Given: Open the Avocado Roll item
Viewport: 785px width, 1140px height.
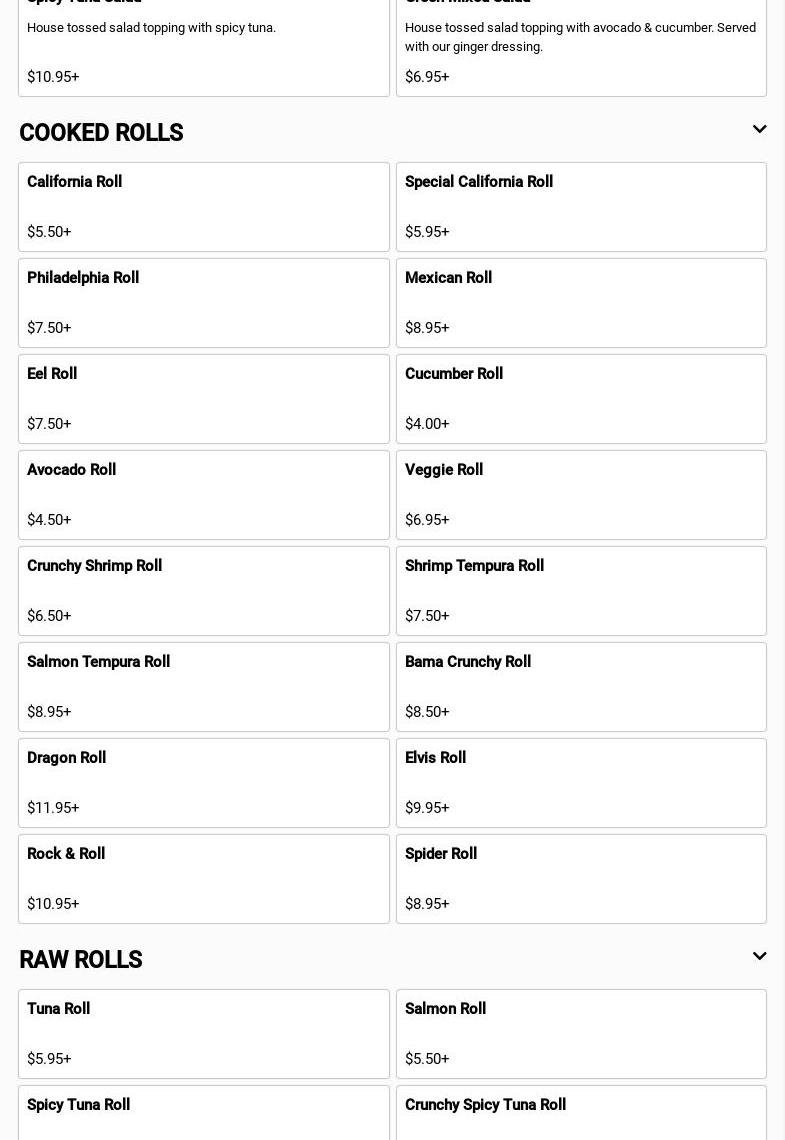Looking at the screenshot, I should (x=203, y=495).
